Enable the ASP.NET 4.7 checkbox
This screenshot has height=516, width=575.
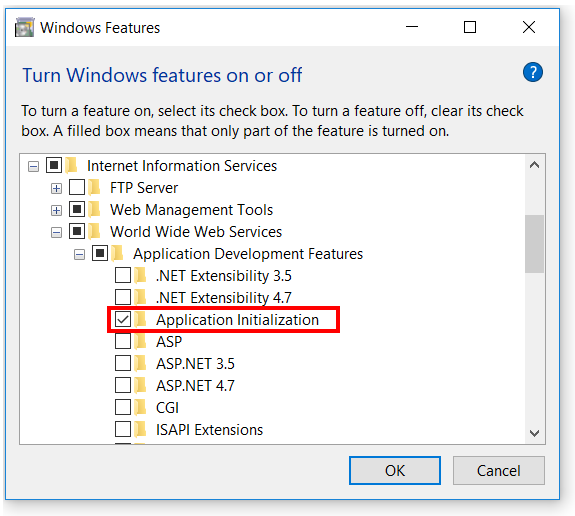click(123, 385)
